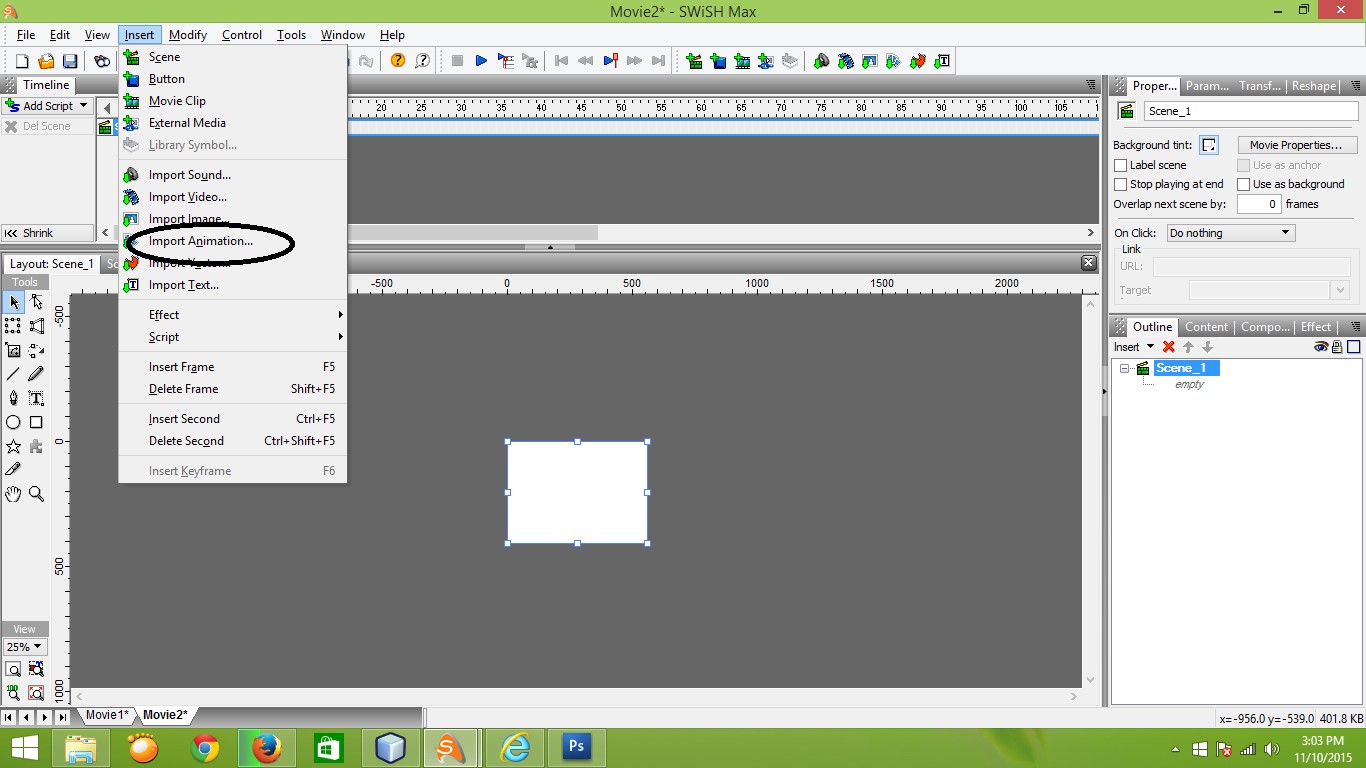
Task: Click the Save toolbar icon
Action: pyautogui.click(x=70, y=61)
